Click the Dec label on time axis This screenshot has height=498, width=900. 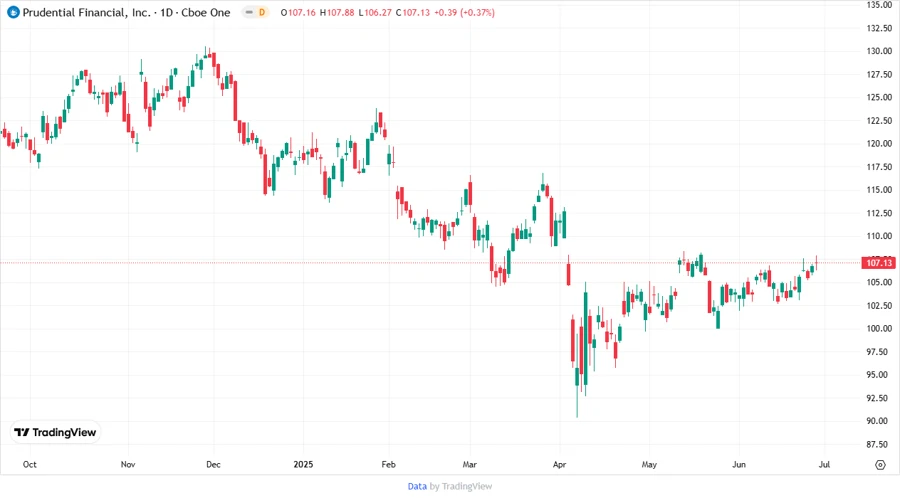pyautogui.click(x=213, y=465)
